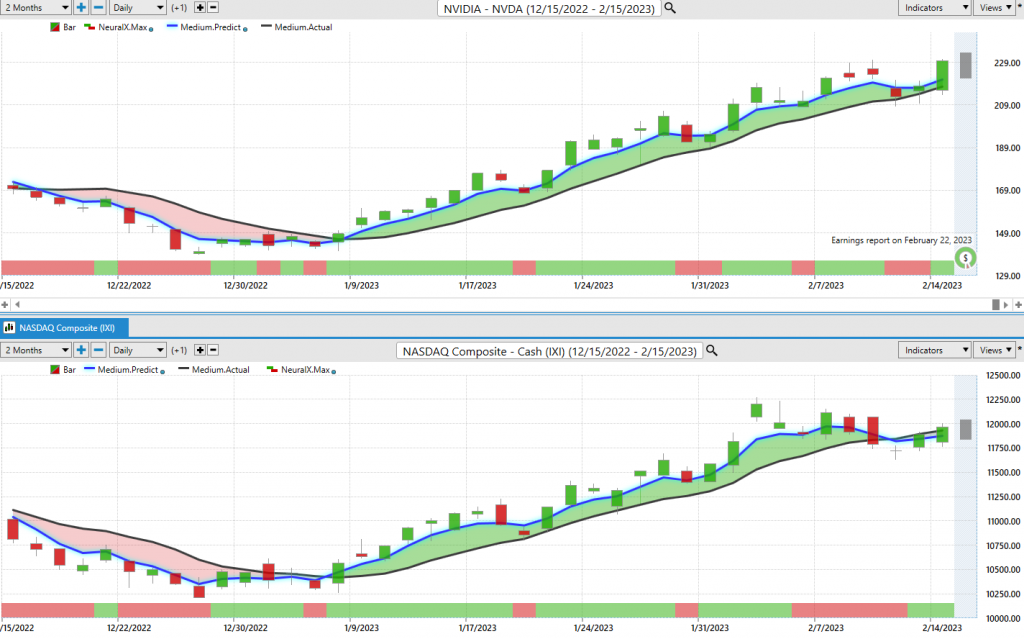Click the Medium.Actual text on NASDAQ legend
Image resolution: width=1024 pixels, height=639 pixels.
221,370
